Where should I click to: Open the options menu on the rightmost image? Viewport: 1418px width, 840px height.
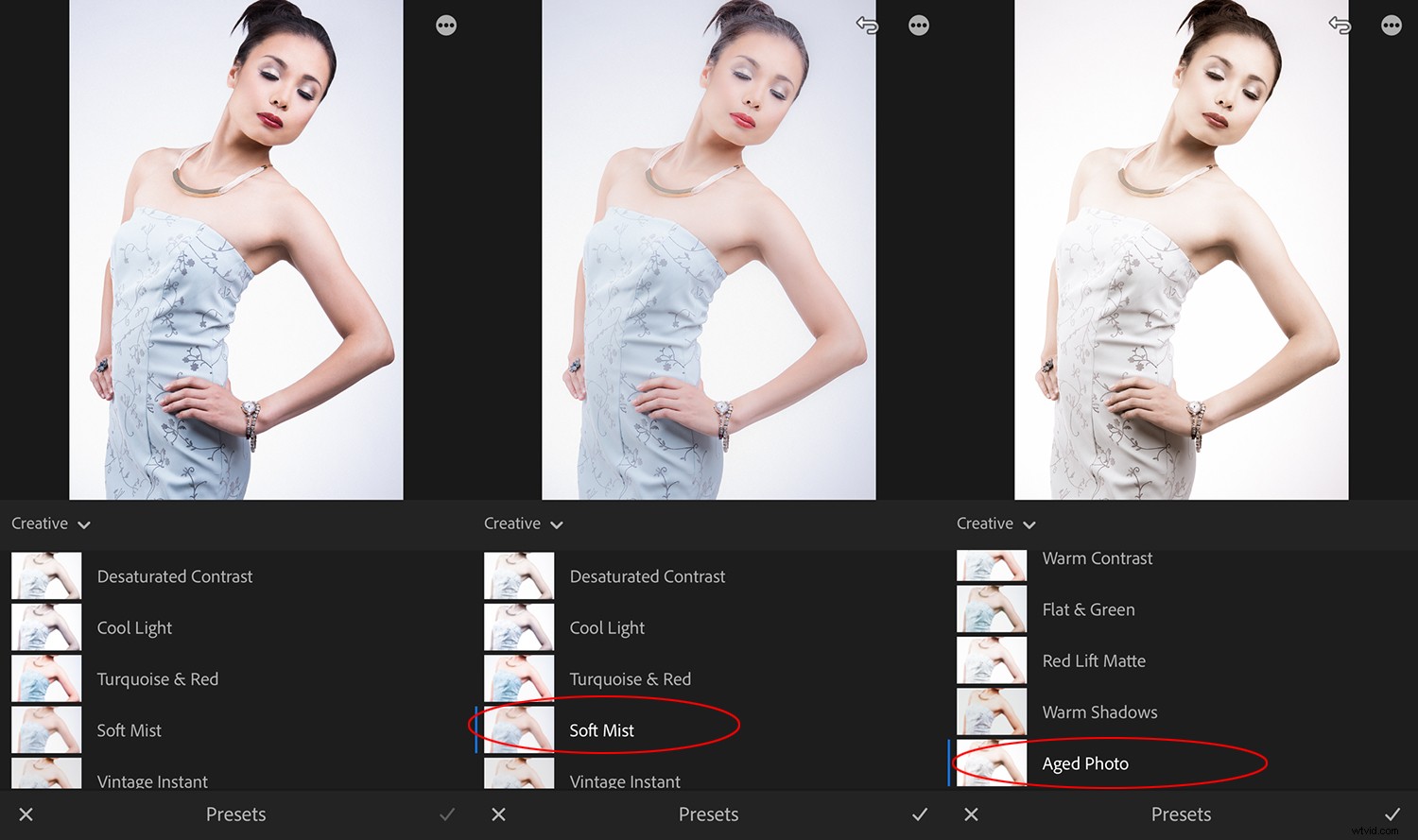1391,26
